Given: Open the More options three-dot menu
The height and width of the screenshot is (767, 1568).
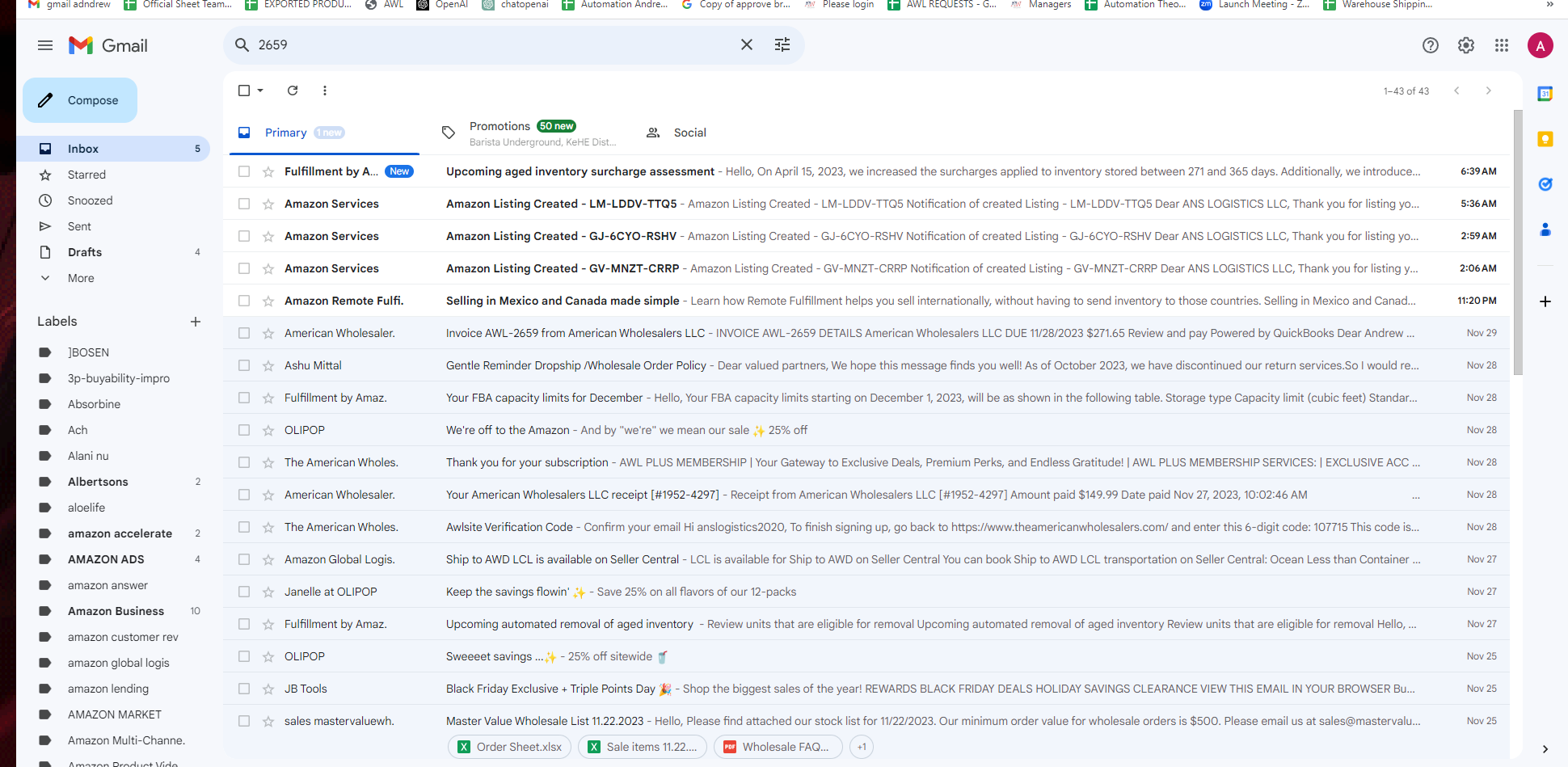Looking at the screenshot, I should tap(325, 91).
